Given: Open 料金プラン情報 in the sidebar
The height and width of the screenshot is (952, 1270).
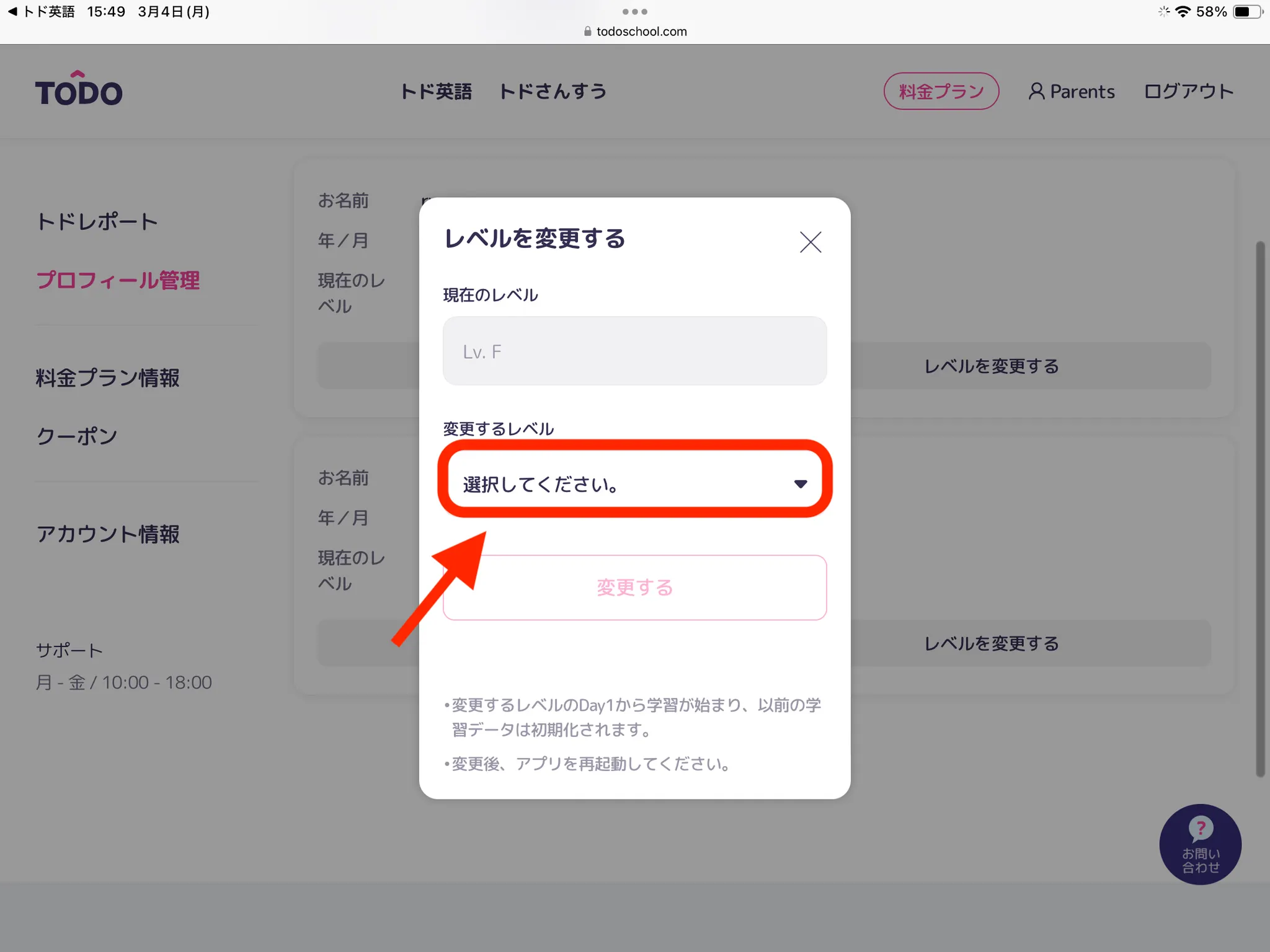Looking at the screenshot, I should point(107,377).
